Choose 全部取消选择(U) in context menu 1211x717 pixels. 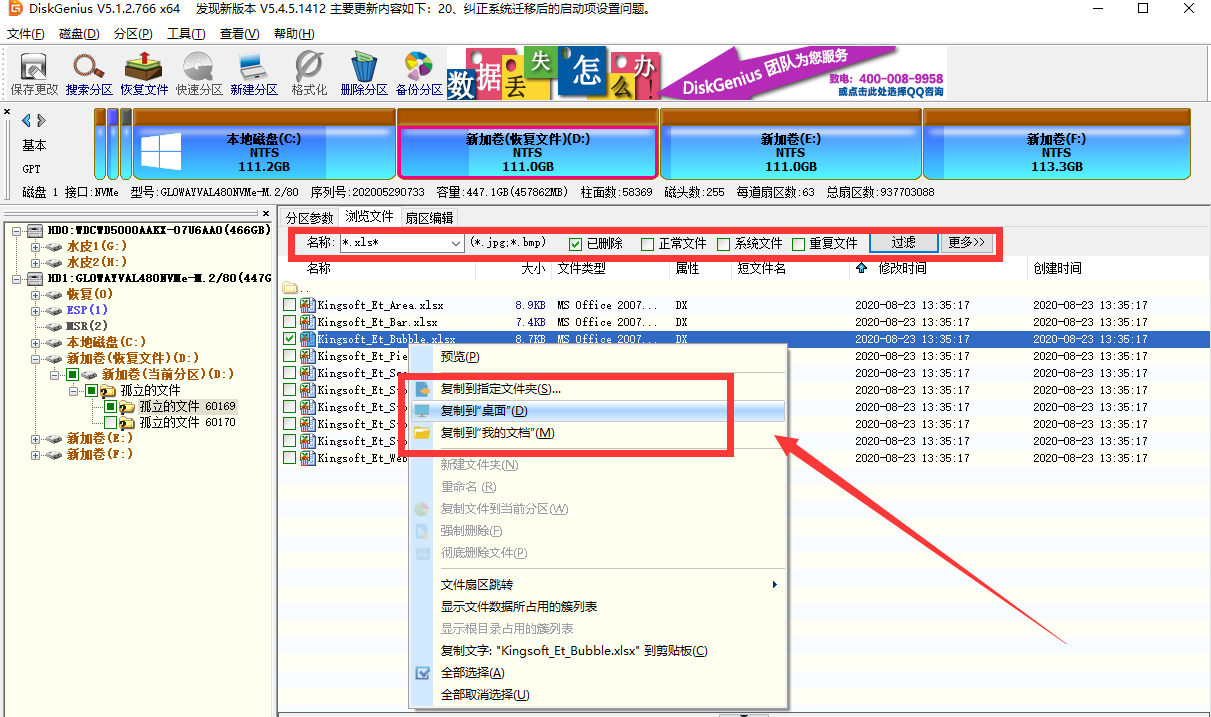(598, 695)
